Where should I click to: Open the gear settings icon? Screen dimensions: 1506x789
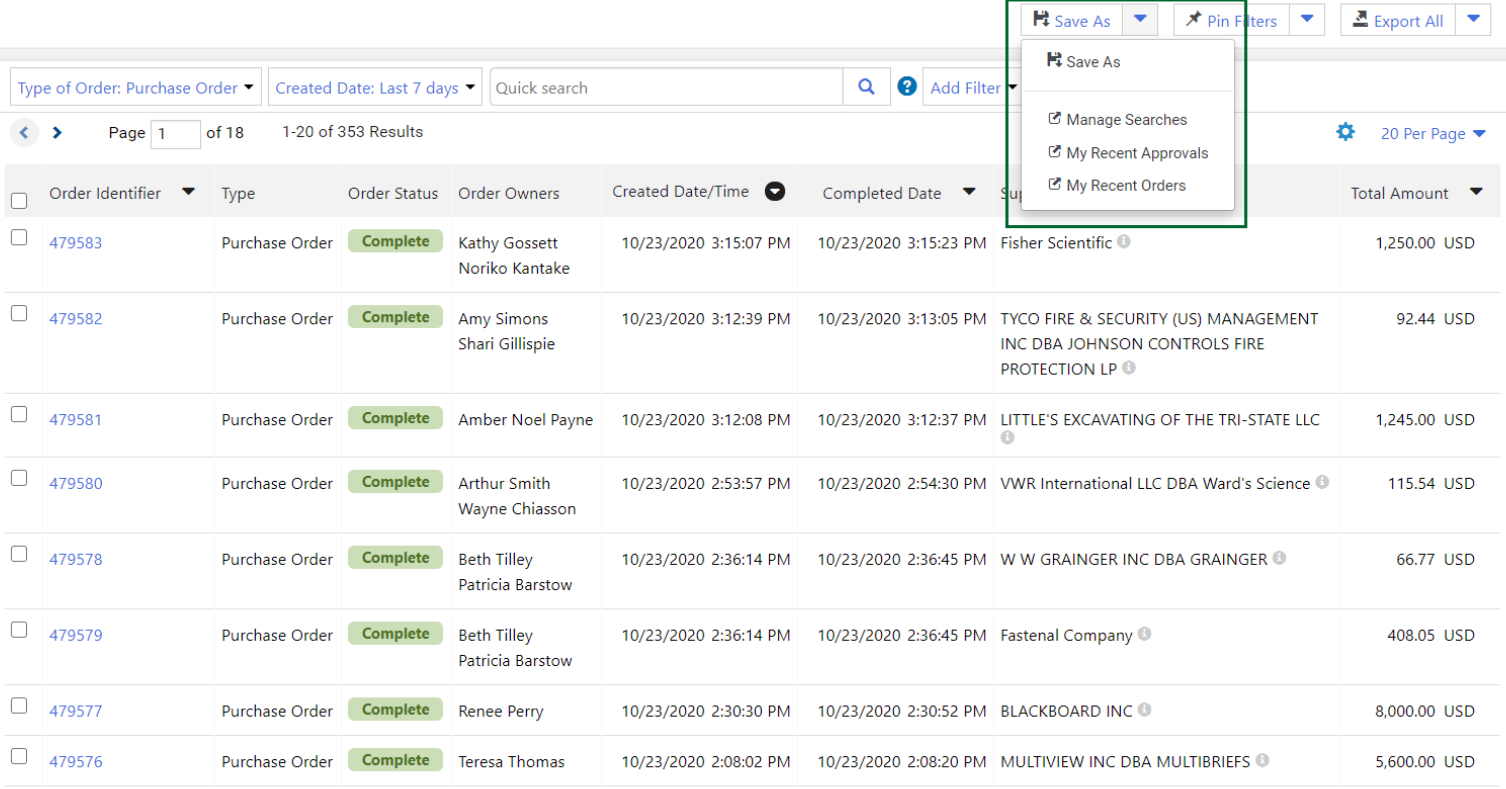point(1345,132)
